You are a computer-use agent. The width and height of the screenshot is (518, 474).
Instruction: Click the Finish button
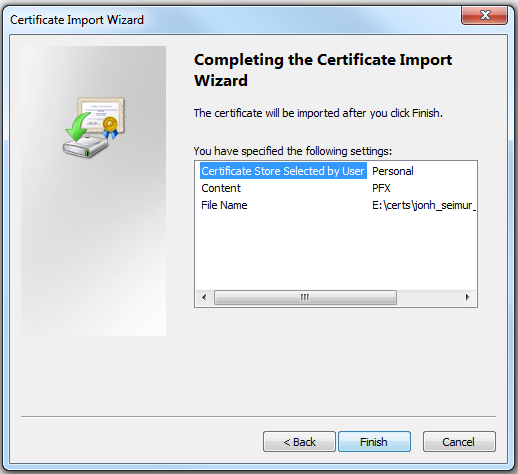374,442
